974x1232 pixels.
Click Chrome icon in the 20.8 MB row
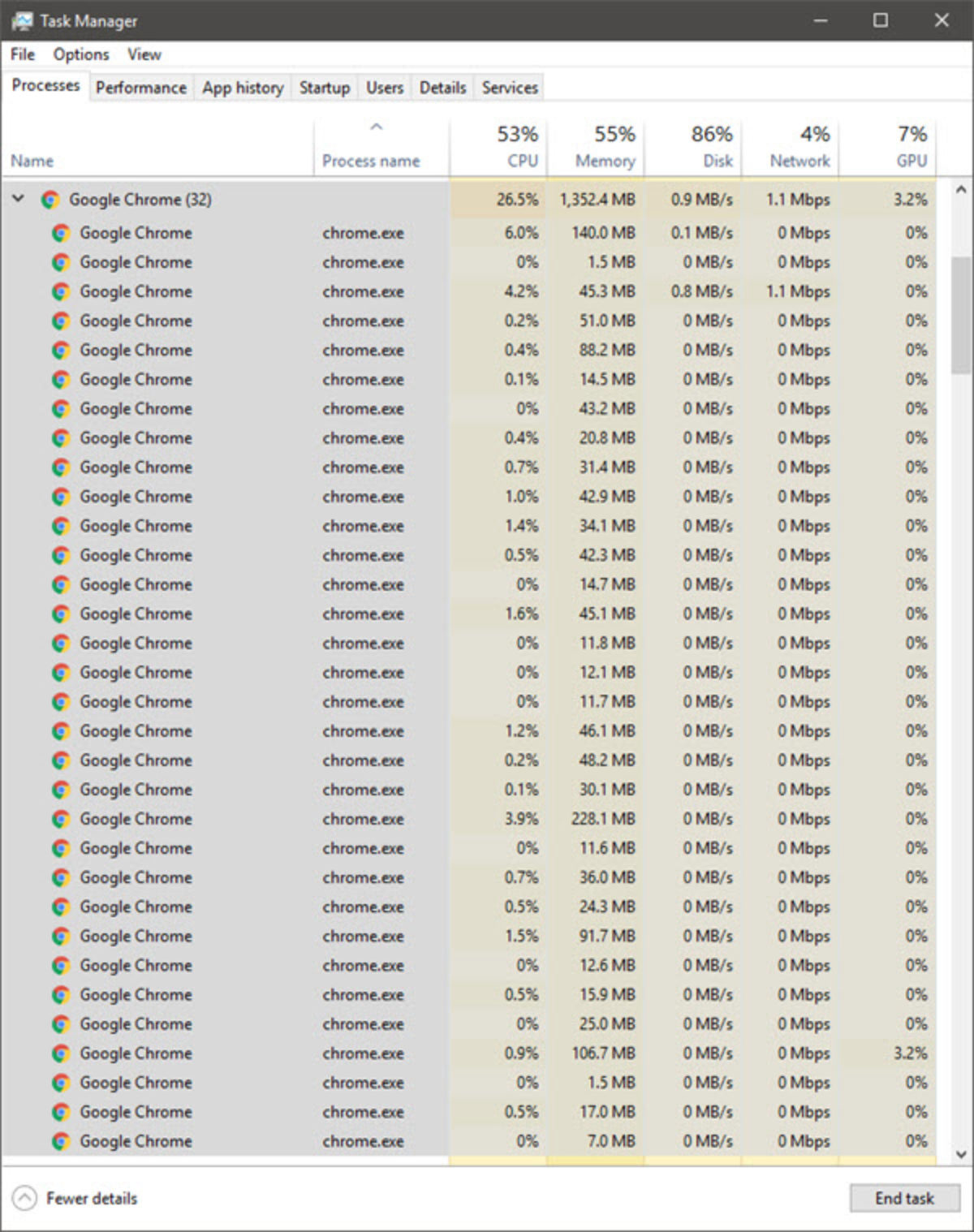point(61,438)
